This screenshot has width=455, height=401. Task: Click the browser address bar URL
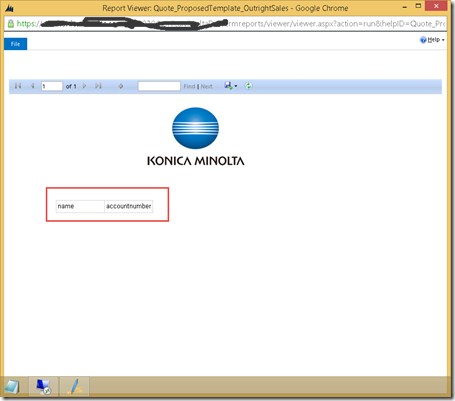[230, 24]
